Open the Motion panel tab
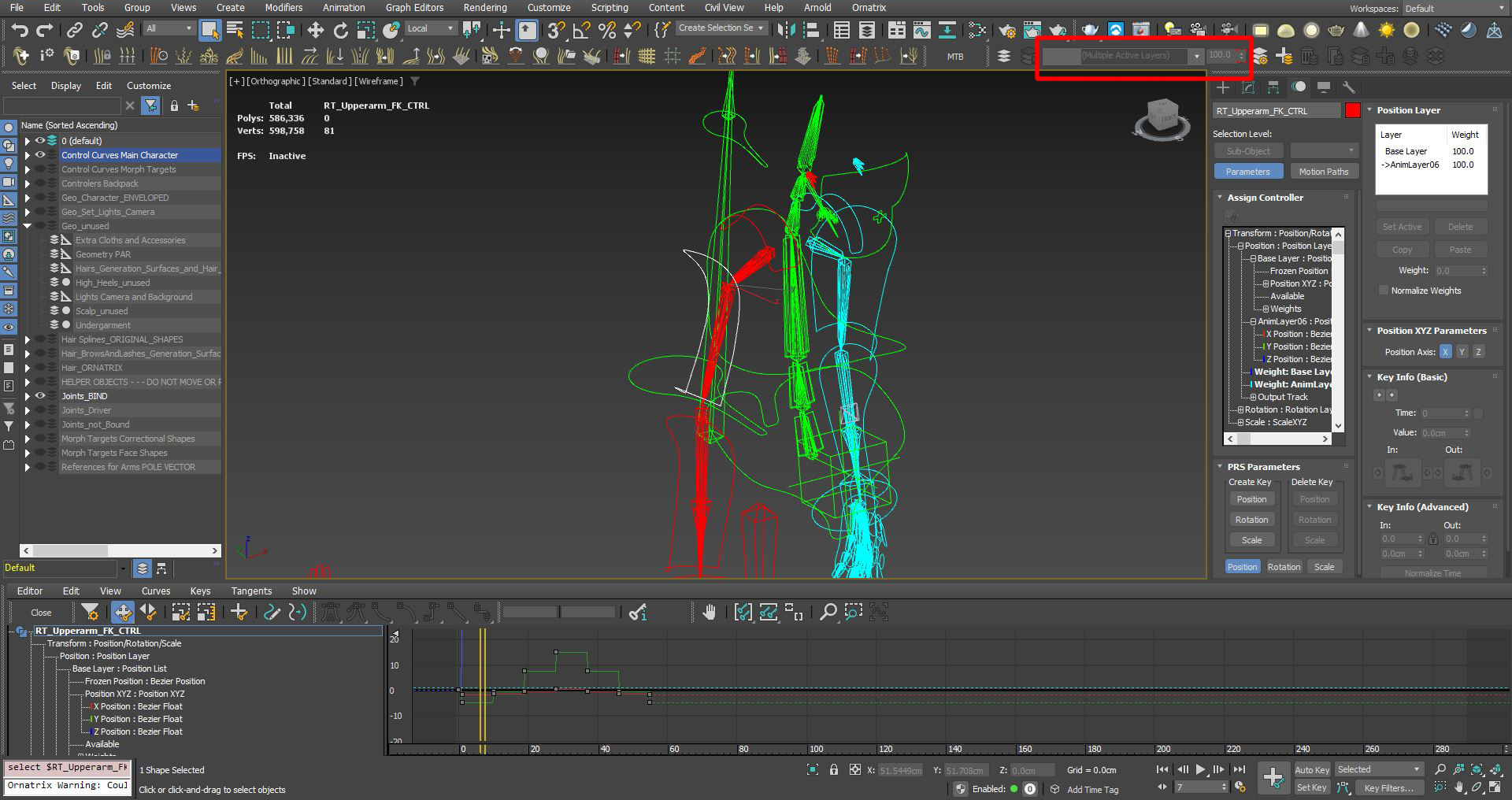1512x800 pixels. [x=1299, y=87]
